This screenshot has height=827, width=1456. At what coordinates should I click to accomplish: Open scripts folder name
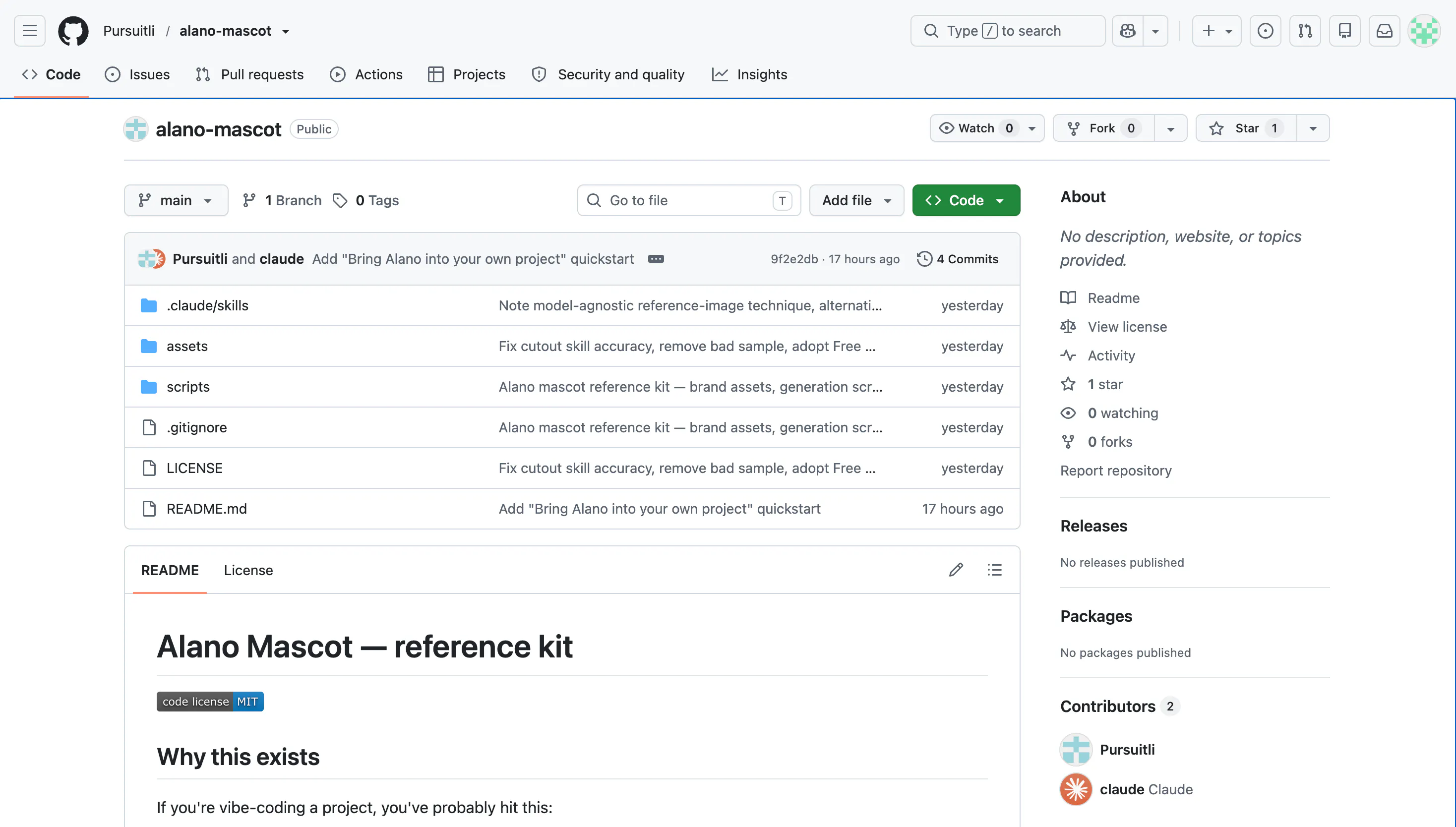point(188,387)
